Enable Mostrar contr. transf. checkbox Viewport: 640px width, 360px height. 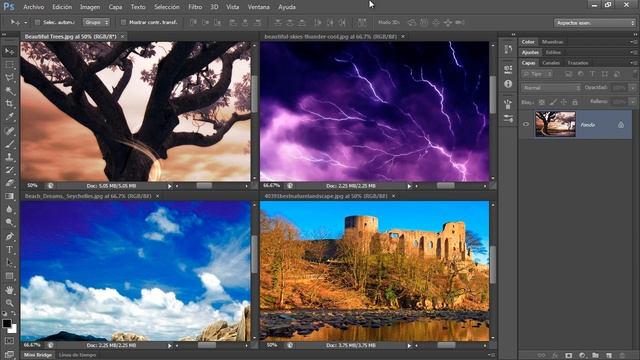tap(123, 22)
